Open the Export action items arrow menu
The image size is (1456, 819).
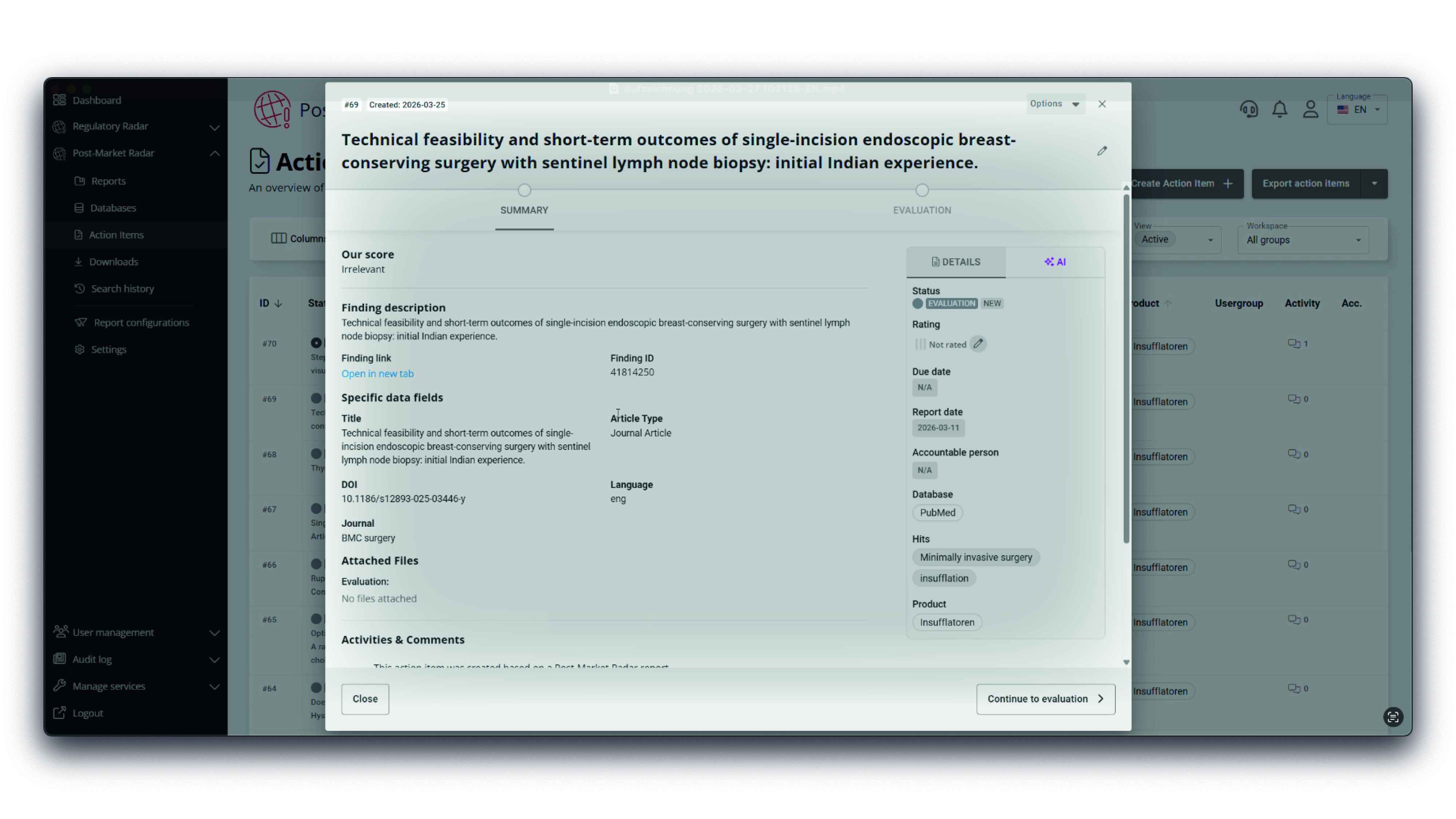coord(1374,183)
